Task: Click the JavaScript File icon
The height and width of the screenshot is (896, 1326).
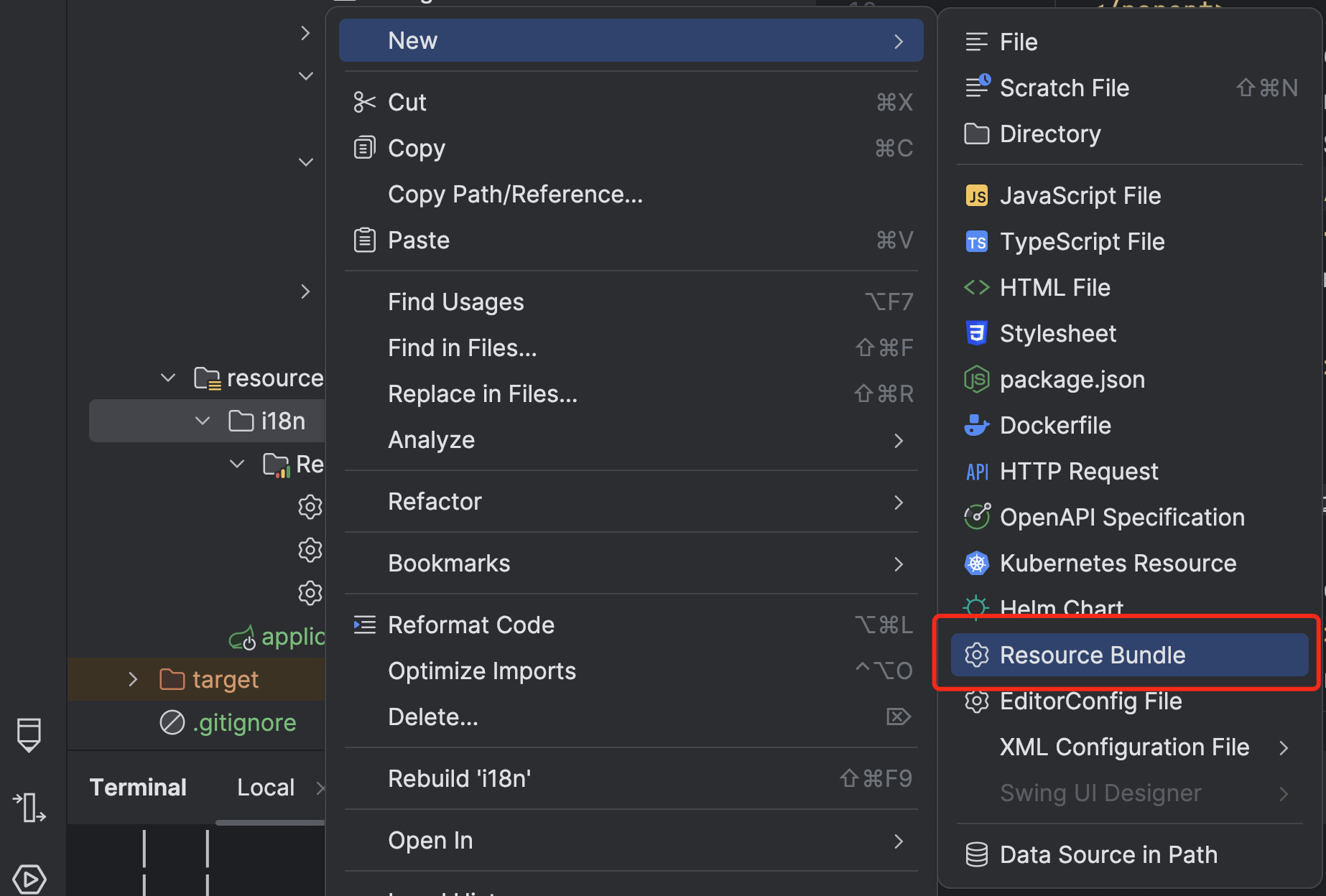Action: (976, 196)
